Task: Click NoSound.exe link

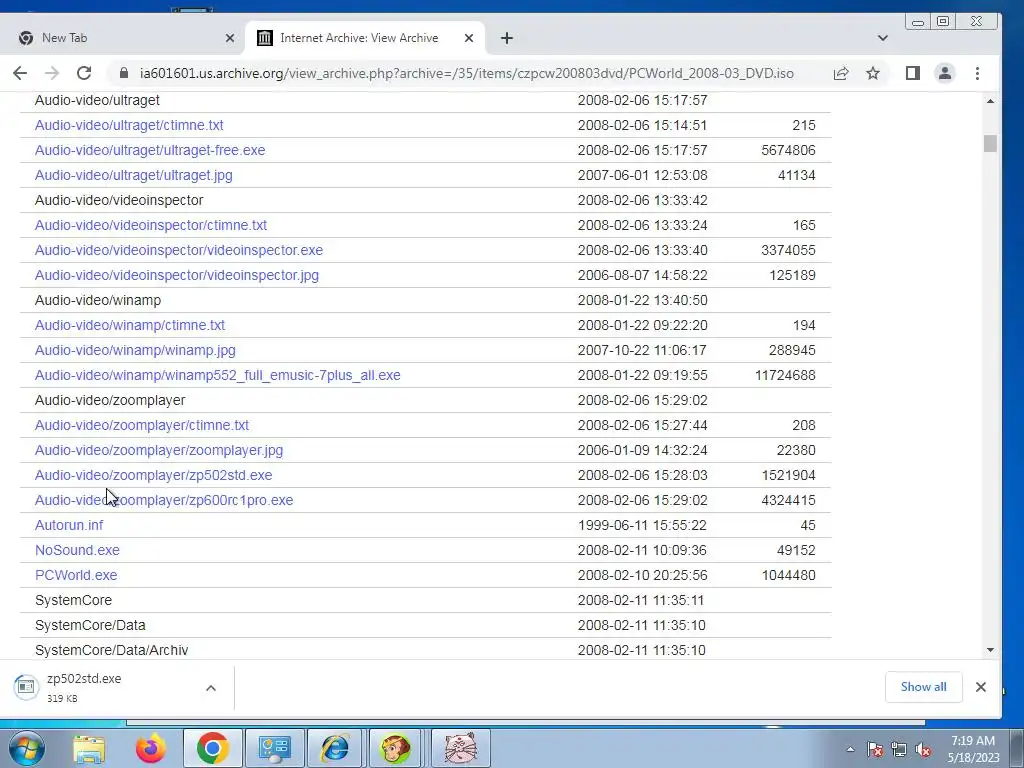Action: (x=77, y=550)
